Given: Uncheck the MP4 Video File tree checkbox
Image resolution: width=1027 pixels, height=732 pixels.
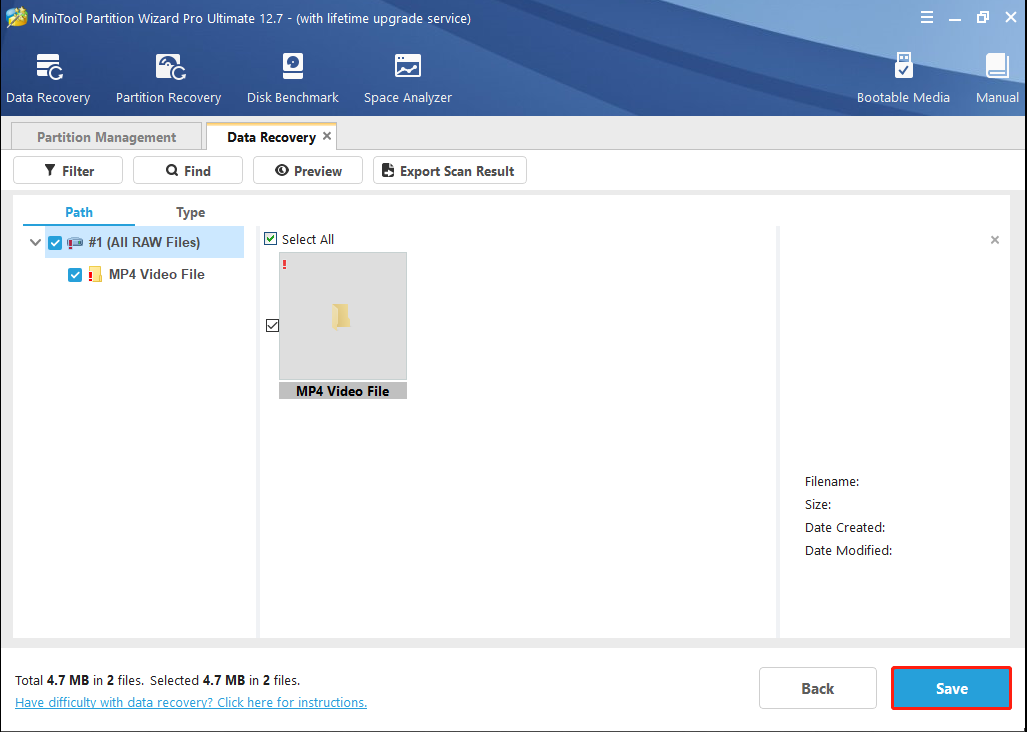Looking at the screenshot, I should pos(75,275).
